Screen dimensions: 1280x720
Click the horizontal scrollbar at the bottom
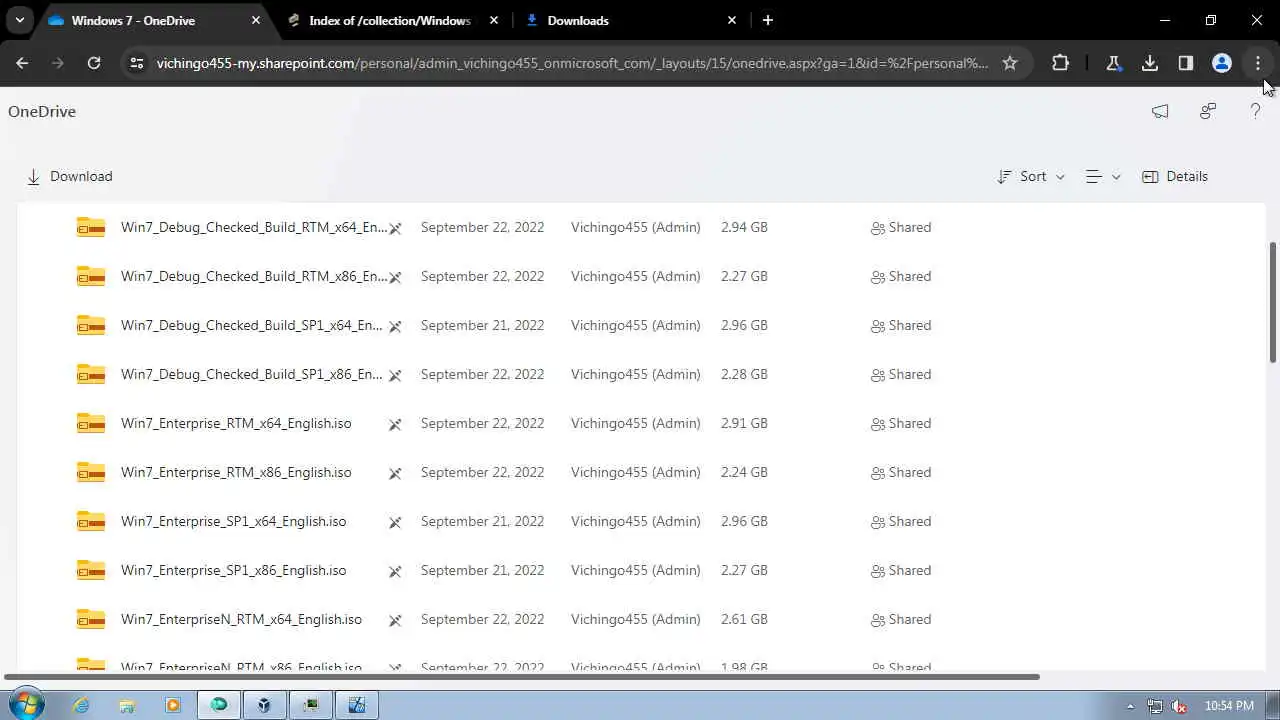[522, 677]
